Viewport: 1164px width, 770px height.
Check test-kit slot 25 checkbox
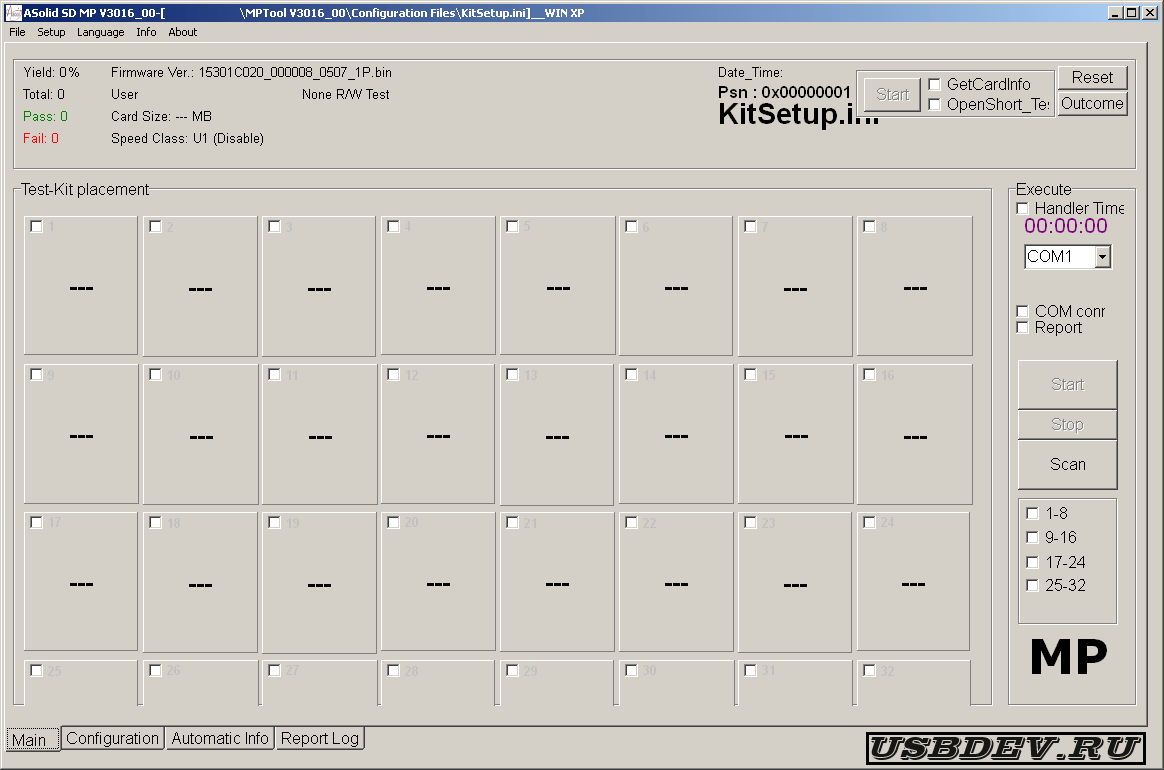36,670
